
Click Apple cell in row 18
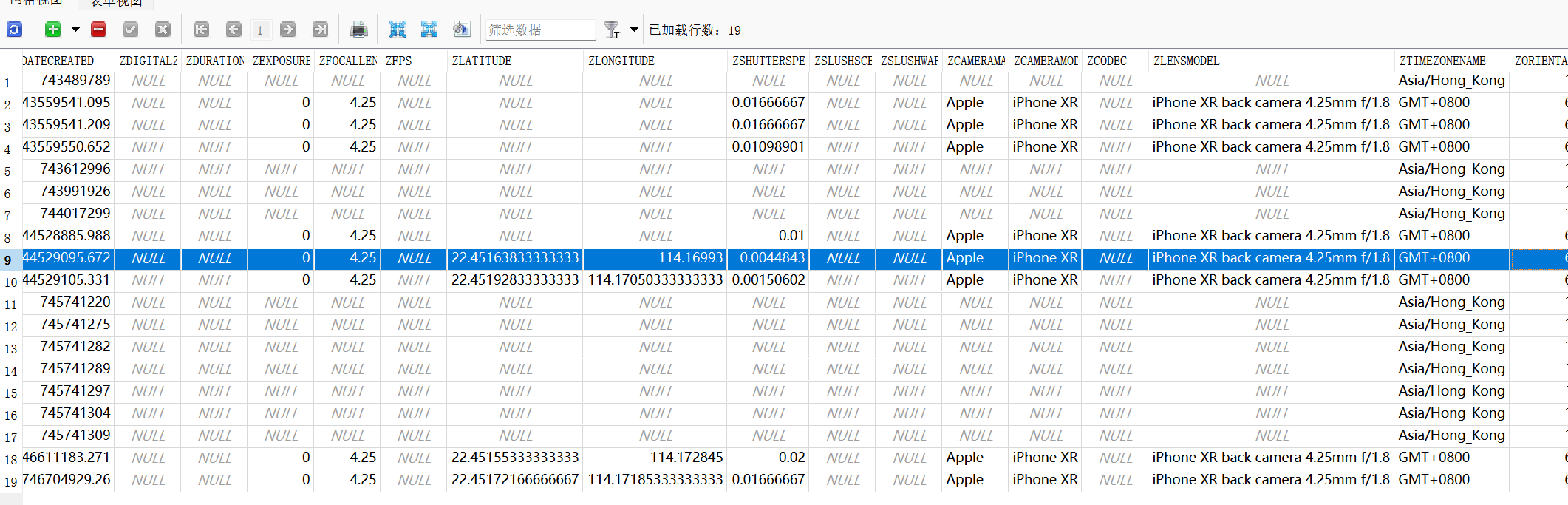tap(975, 458)
